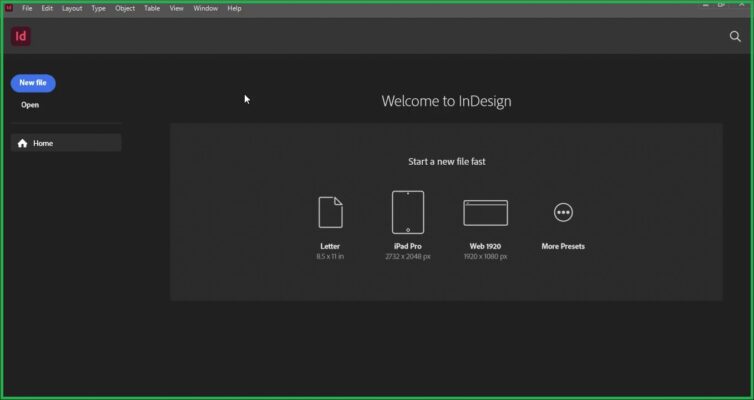
Task: Click the Open button in sidebar
Action: pos(30,105)
